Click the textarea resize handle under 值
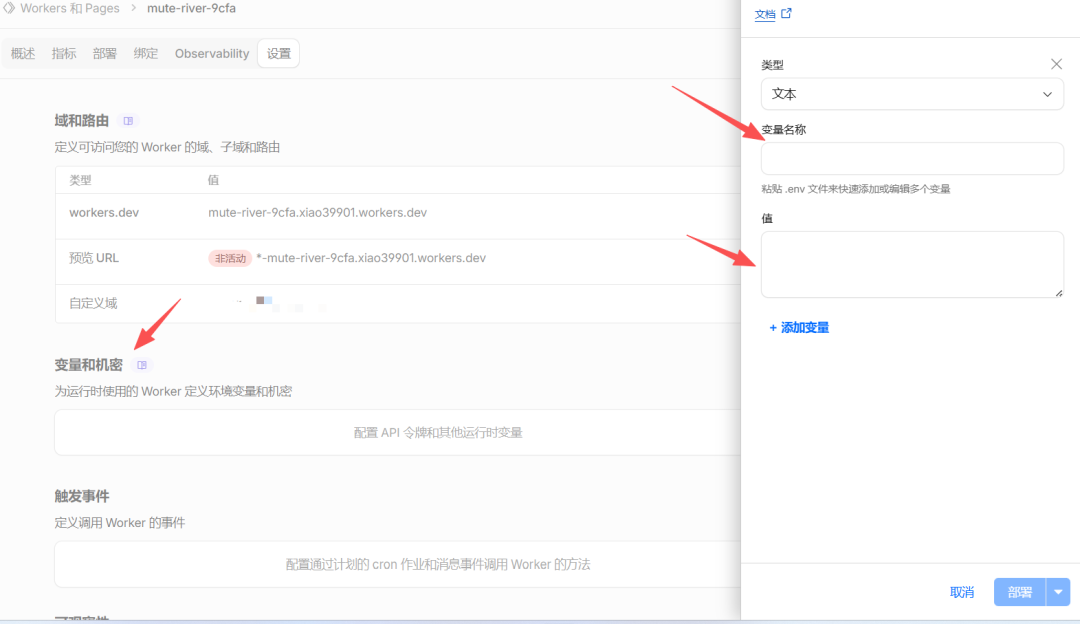 point(1058,292)
